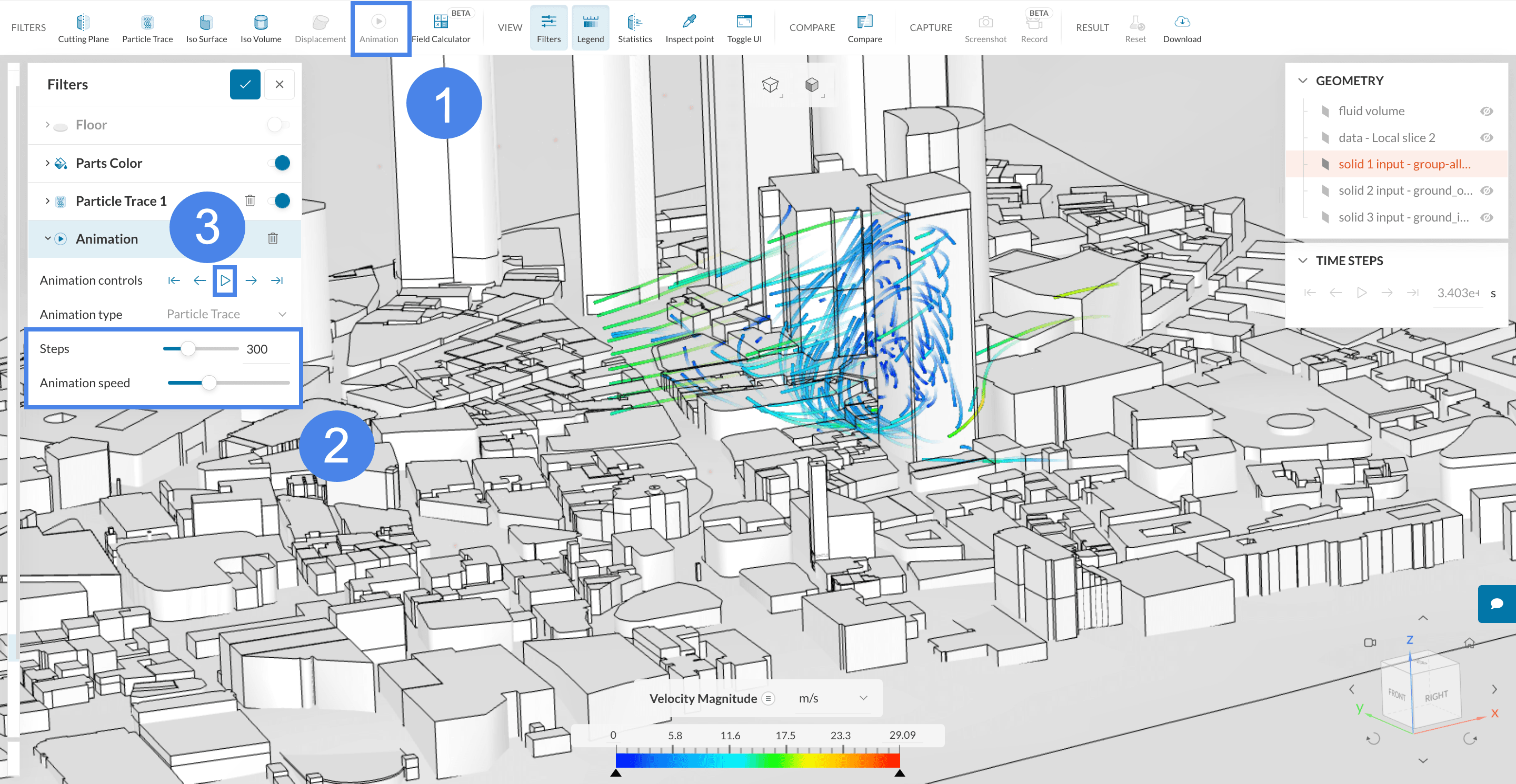The height and width of the screenshot is (784, 1516).
Task: Delete the Animation filter with trash icon
Action: 273,239
